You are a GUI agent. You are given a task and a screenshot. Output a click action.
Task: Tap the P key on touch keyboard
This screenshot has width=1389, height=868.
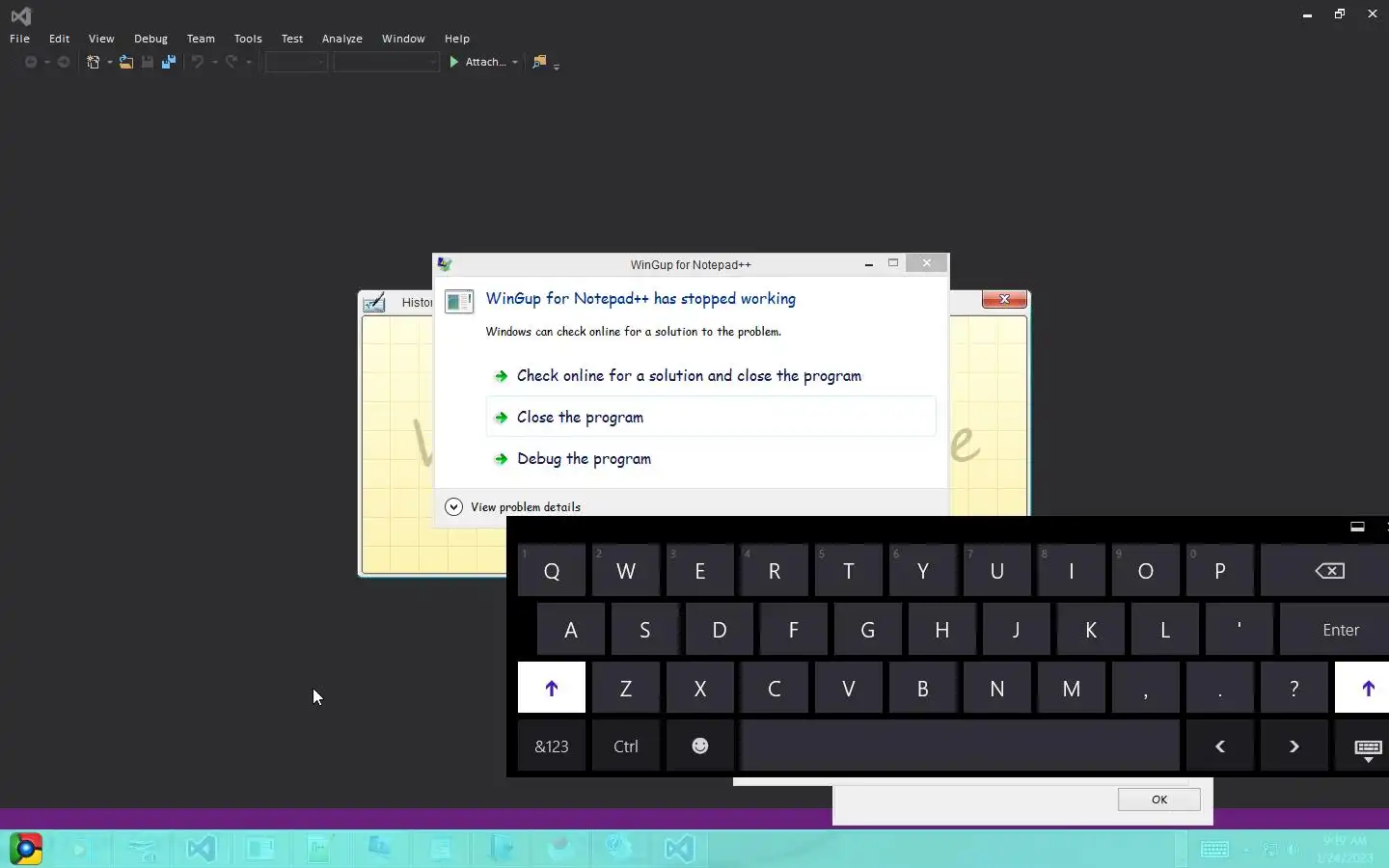(1220, 571)
